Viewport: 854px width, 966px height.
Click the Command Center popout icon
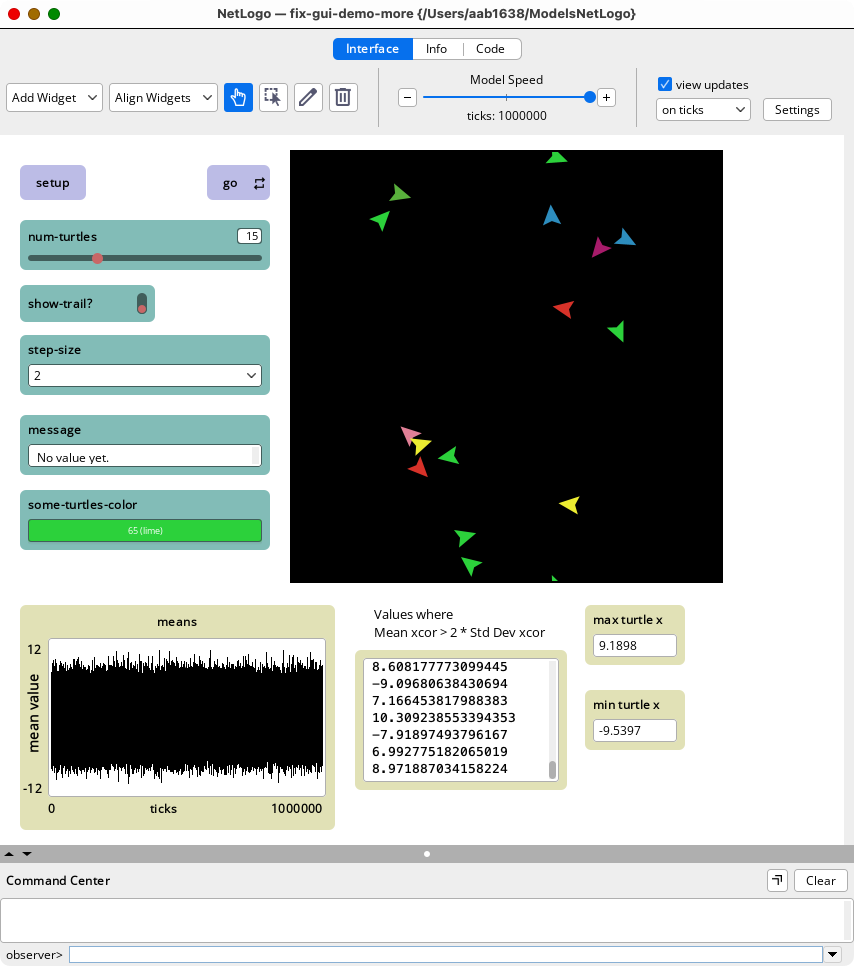pyautogui.click(x=776, y=880)
